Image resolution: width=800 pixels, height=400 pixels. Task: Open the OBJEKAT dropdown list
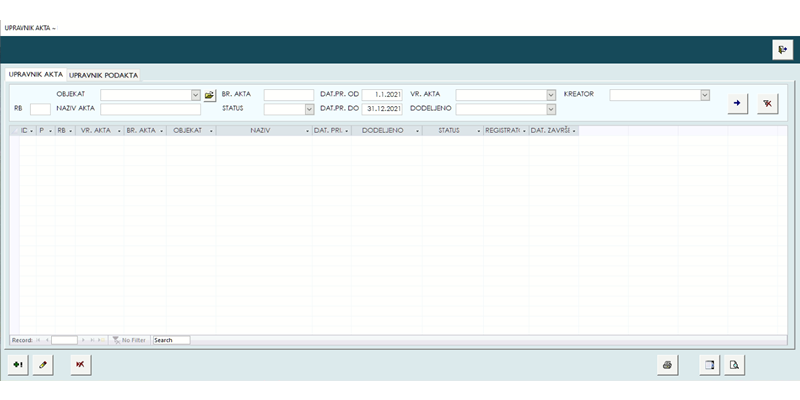click(196, 95)
